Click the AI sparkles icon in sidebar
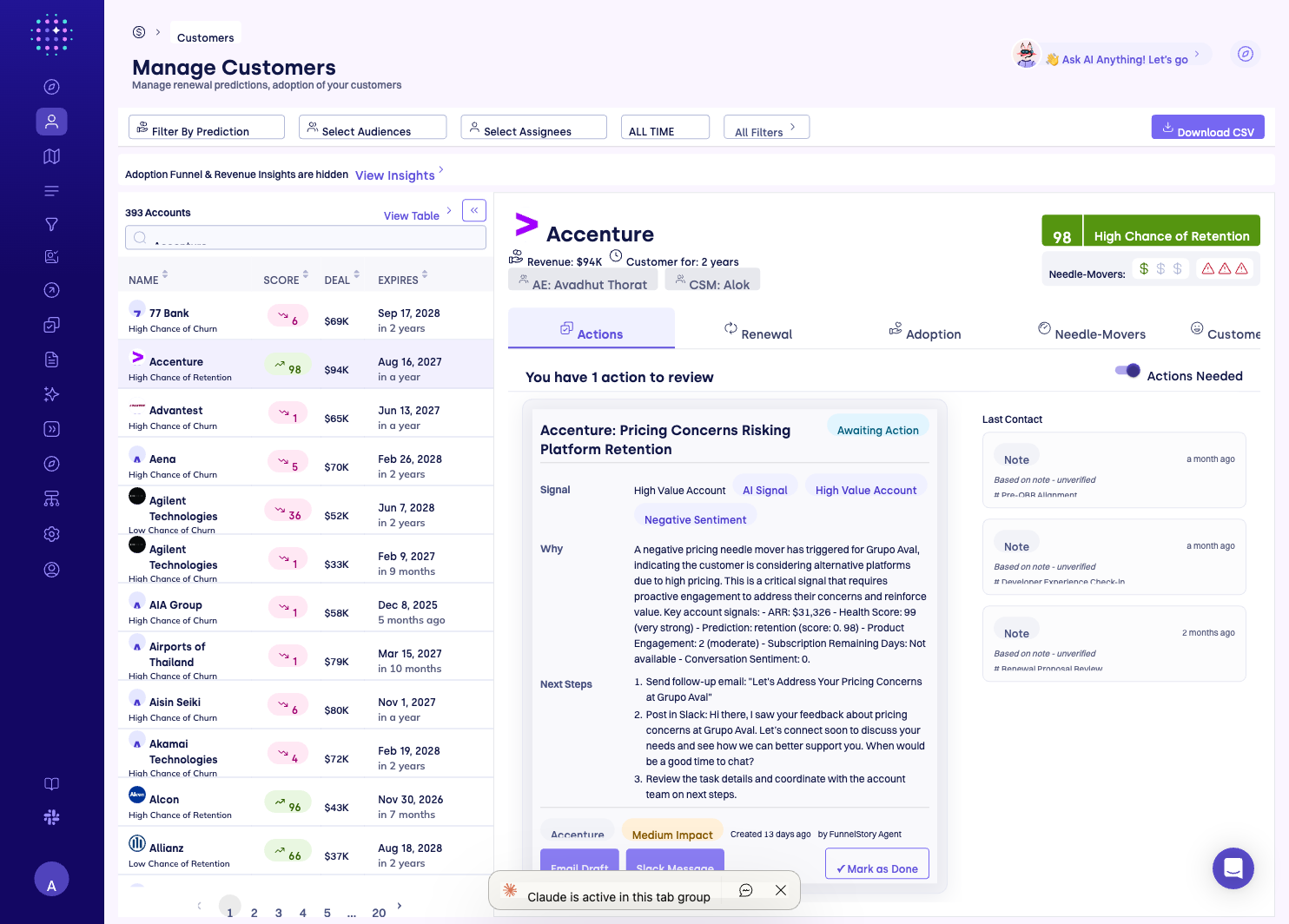The image size is (1289, 924). coord(52,394)
